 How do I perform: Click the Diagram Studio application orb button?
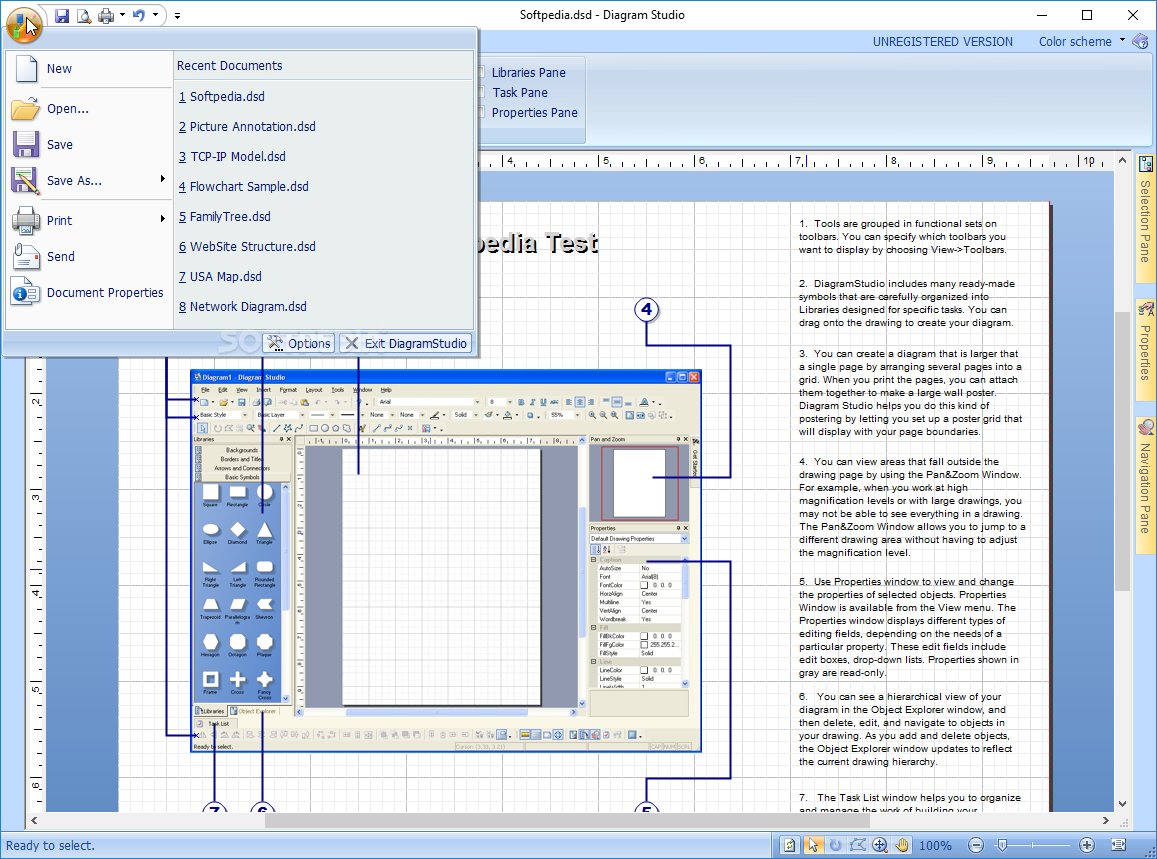click(x=23, y=24)
